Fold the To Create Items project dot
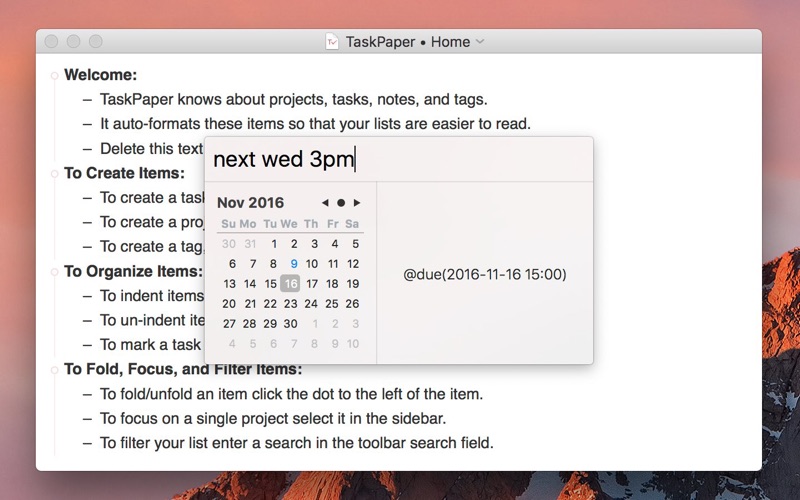The height and width of the screenshot is (500, 800). pos(55,173)
